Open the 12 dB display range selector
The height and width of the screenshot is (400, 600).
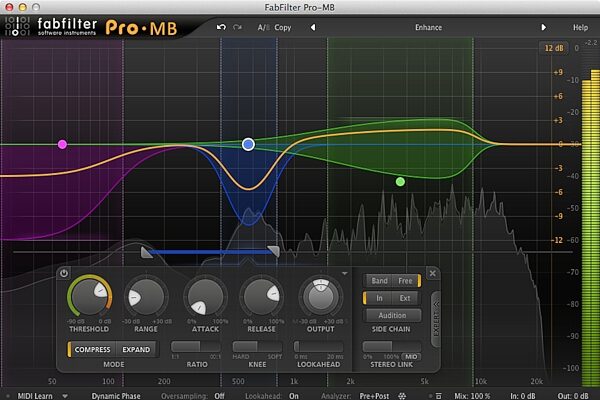click(554, 48)
